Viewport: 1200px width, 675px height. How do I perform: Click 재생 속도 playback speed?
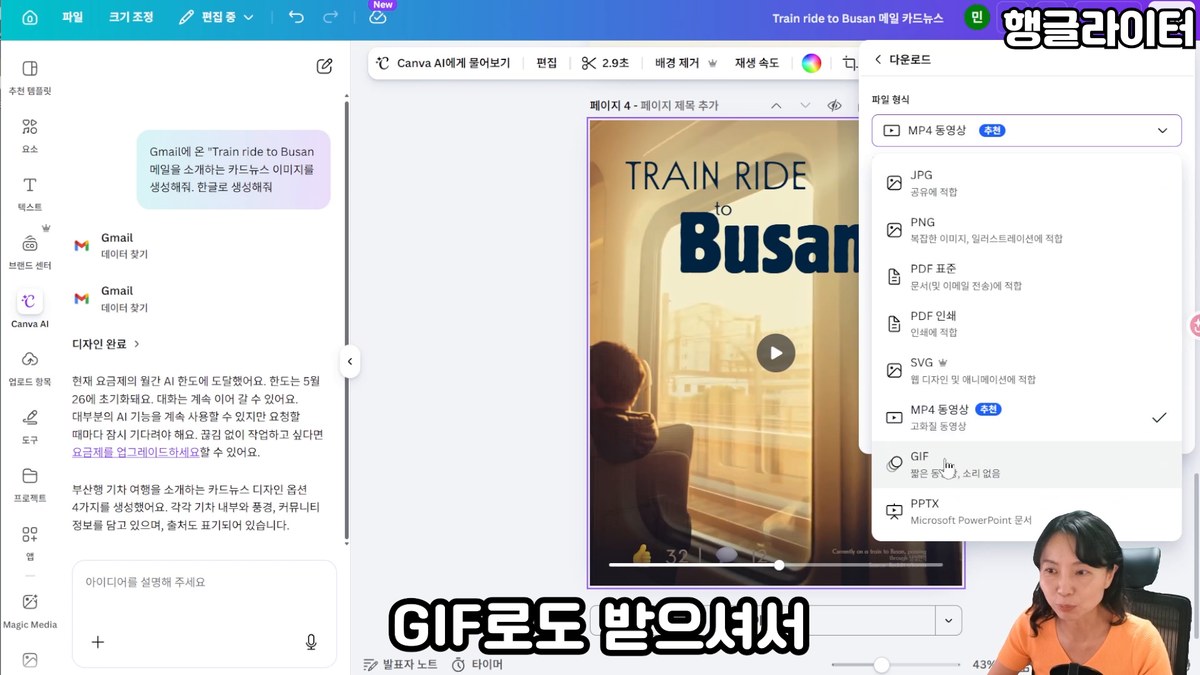click(x=757, y=63)
